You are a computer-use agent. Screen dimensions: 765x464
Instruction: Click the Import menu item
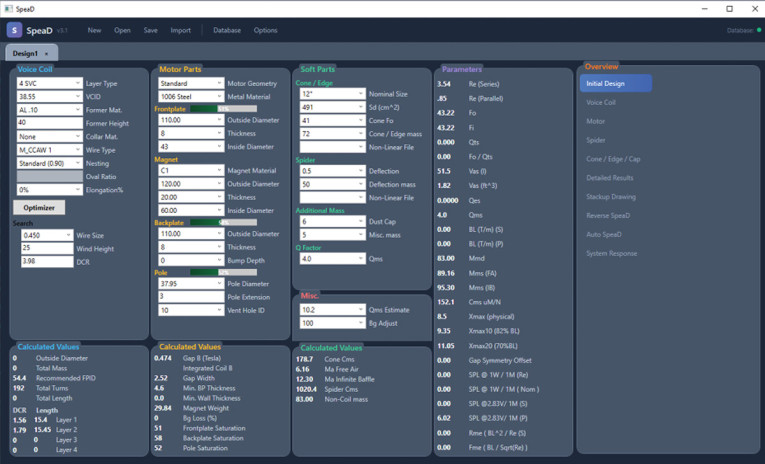[181, 30]
